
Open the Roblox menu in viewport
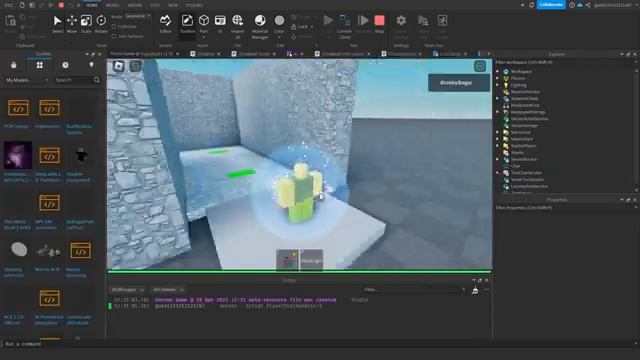pyautogui.click(x=118, y=66)
